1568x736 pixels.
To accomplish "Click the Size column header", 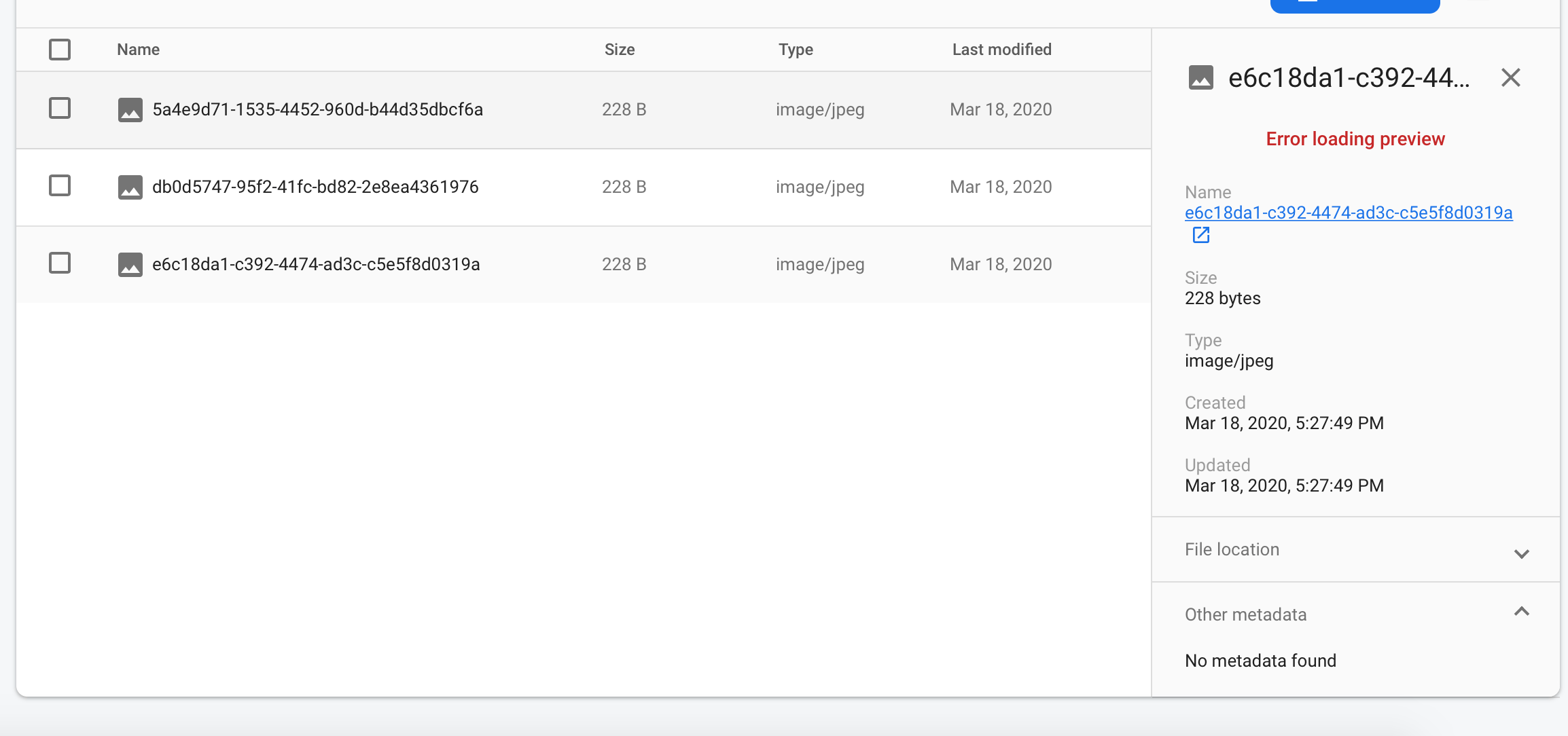I will (620, 49).
